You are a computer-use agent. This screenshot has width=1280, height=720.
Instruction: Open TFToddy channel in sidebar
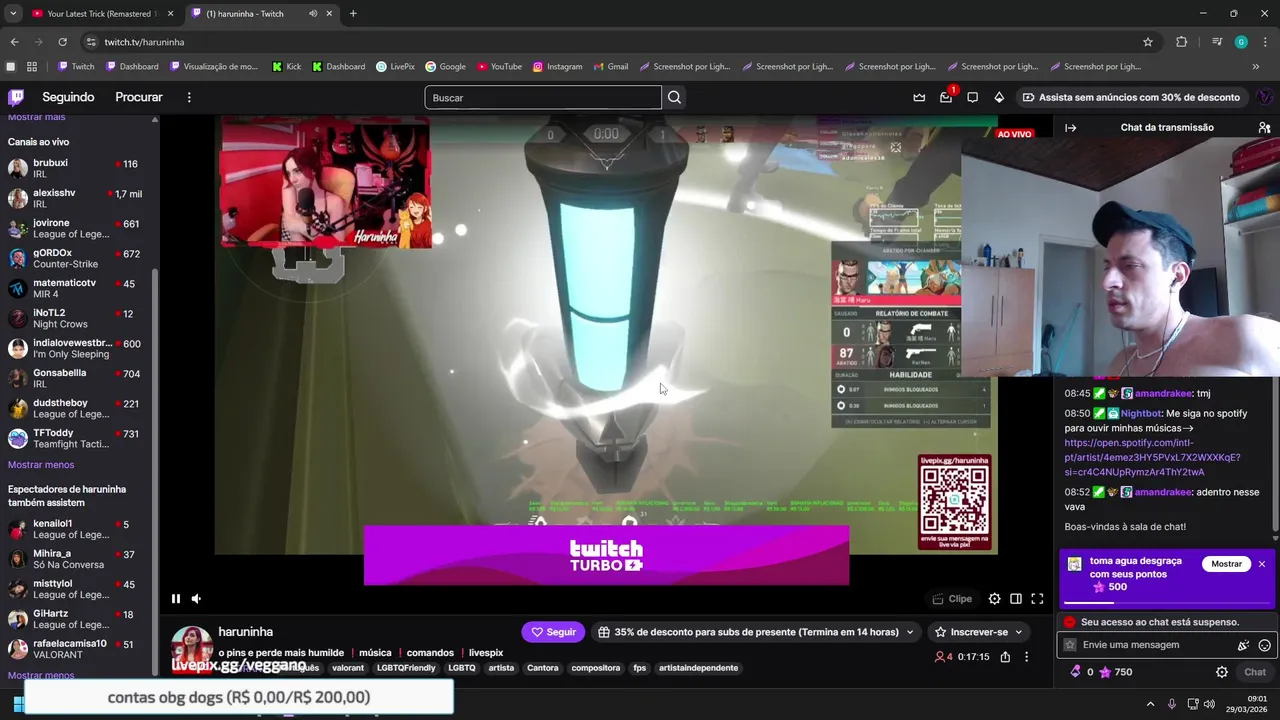(x=75, y=438)
